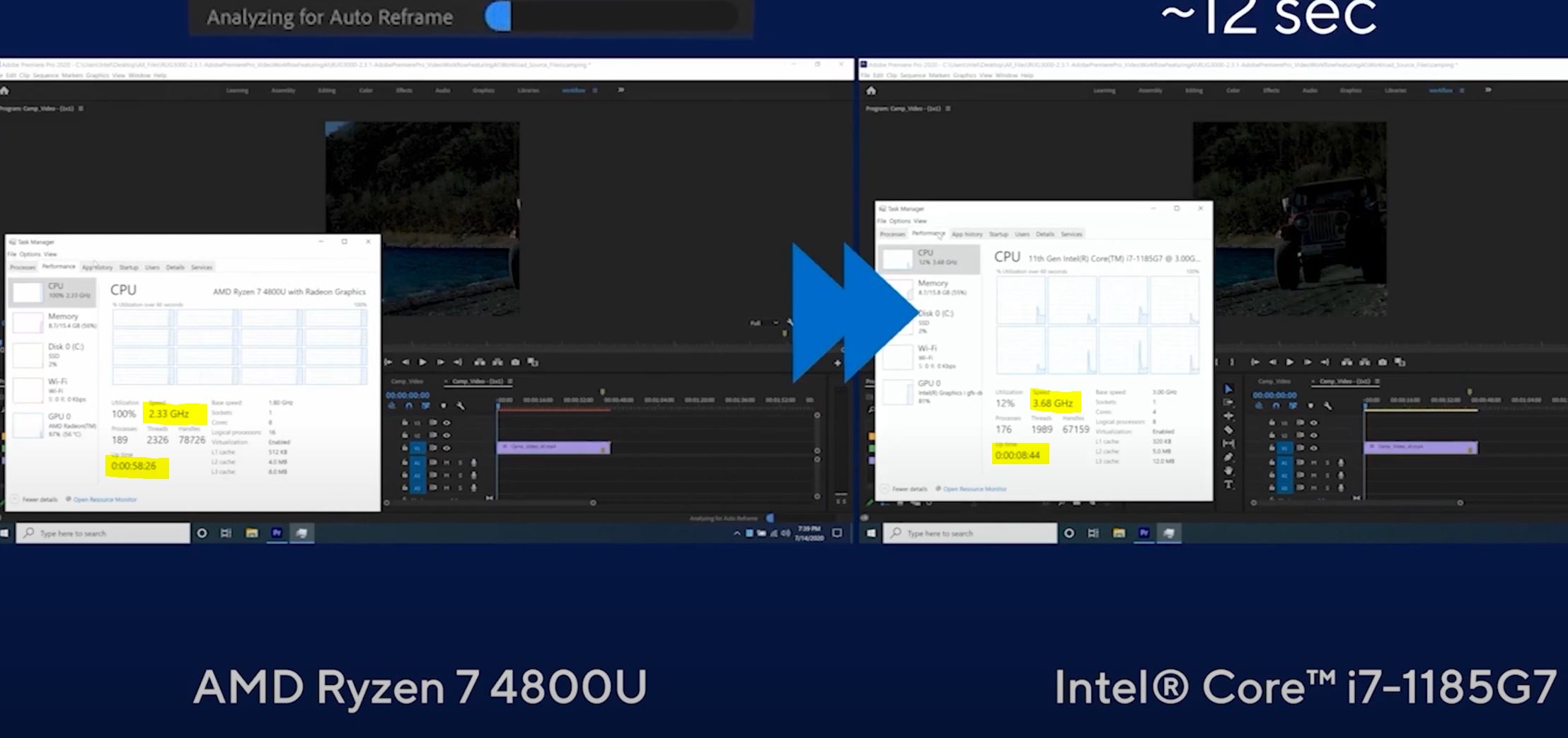Open App history tab in right Task Manager
The height and width of the screenshot is (738, 1568).
pos(967,234)
